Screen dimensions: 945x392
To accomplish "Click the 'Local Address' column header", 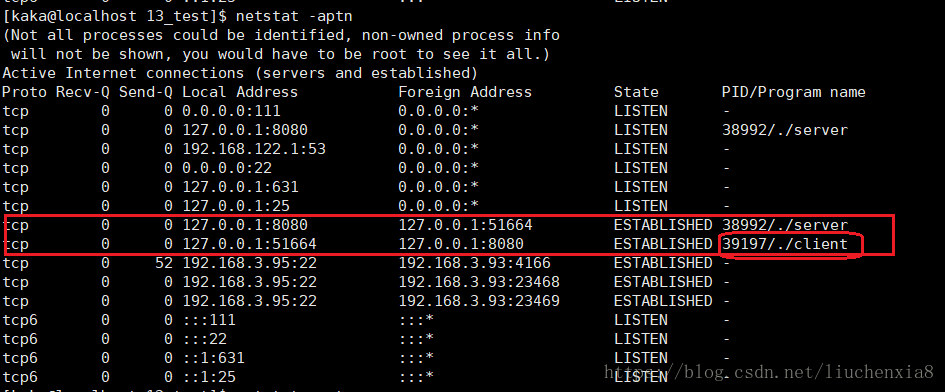I will 240,92.
